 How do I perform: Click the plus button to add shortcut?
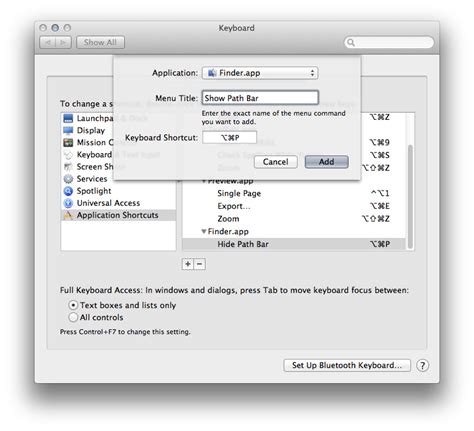click(x=188, y=264)
